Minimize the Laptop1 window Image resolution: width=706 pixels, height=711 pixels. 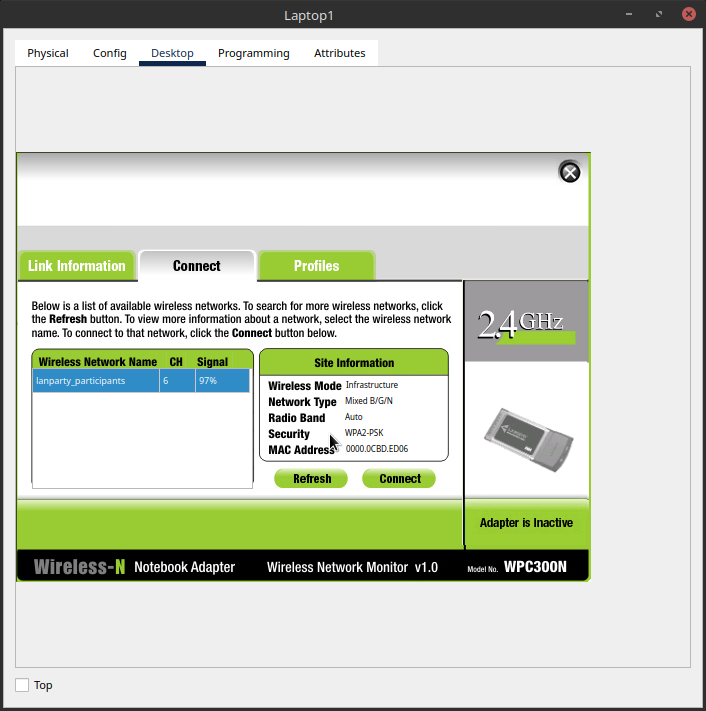click(x=629, y=15)
